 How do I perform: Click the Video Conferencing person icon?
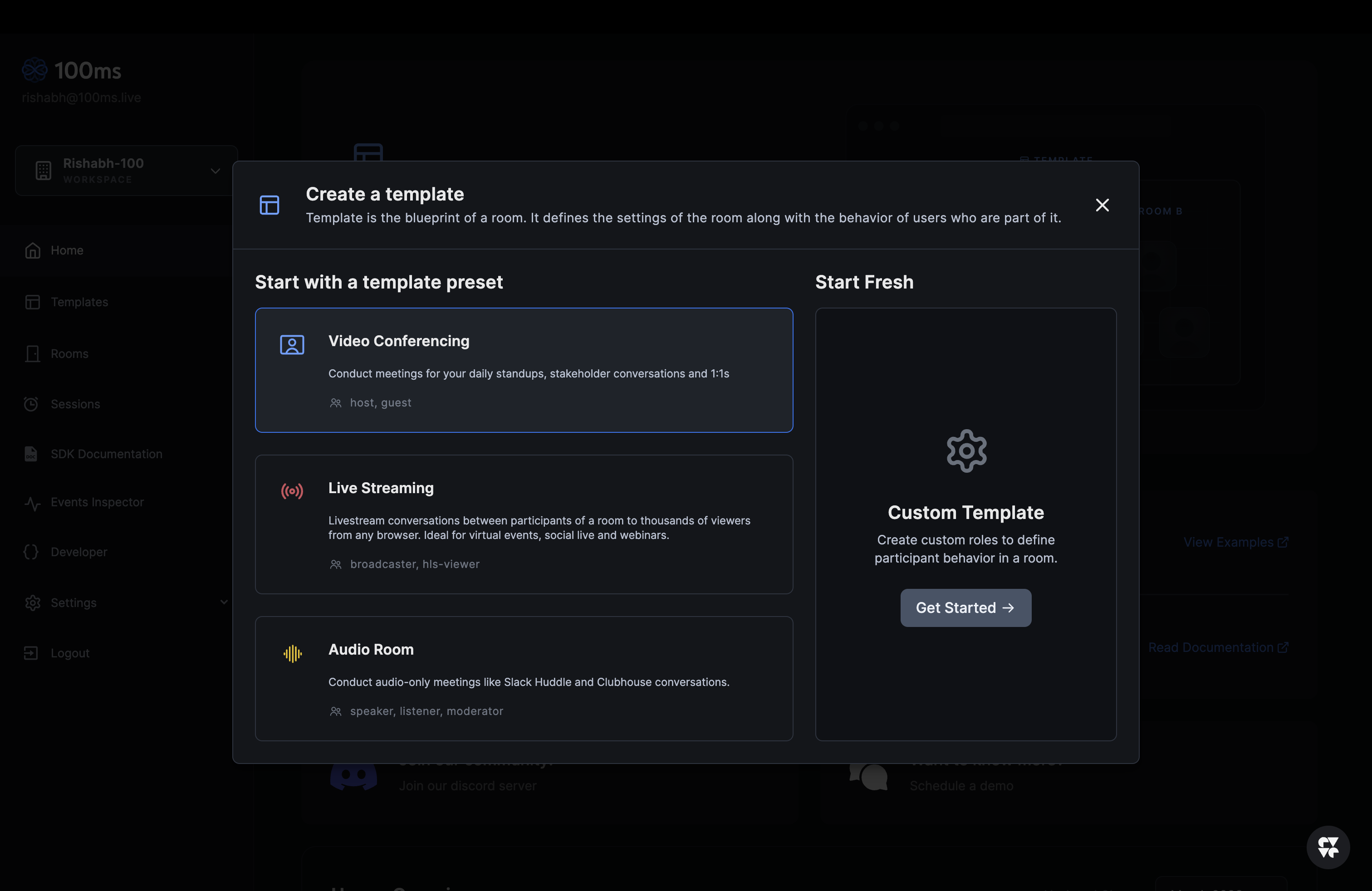tap(292, 345)
